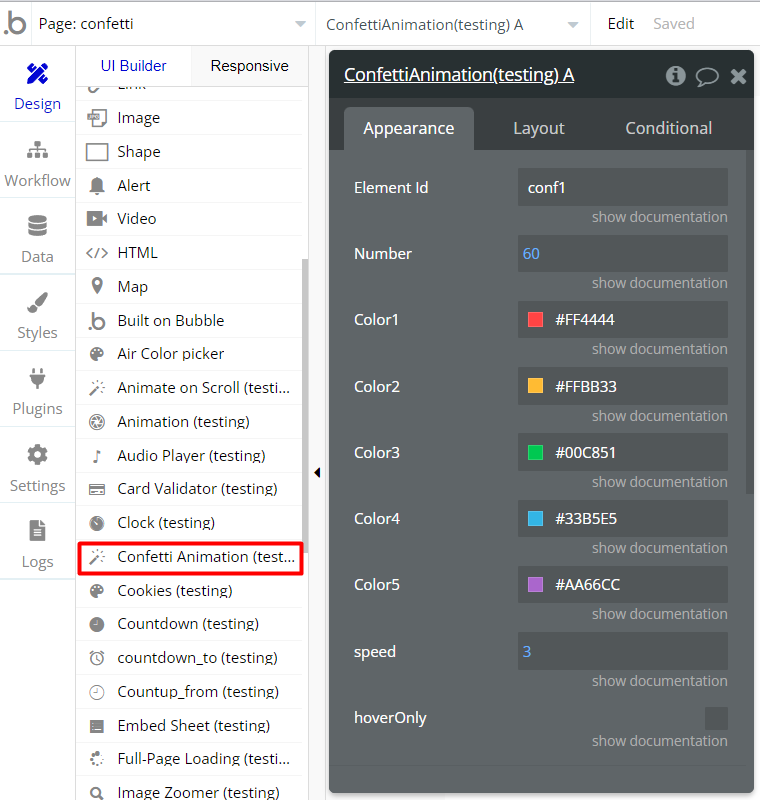Click the Edit menu button

tap(621, 24)
